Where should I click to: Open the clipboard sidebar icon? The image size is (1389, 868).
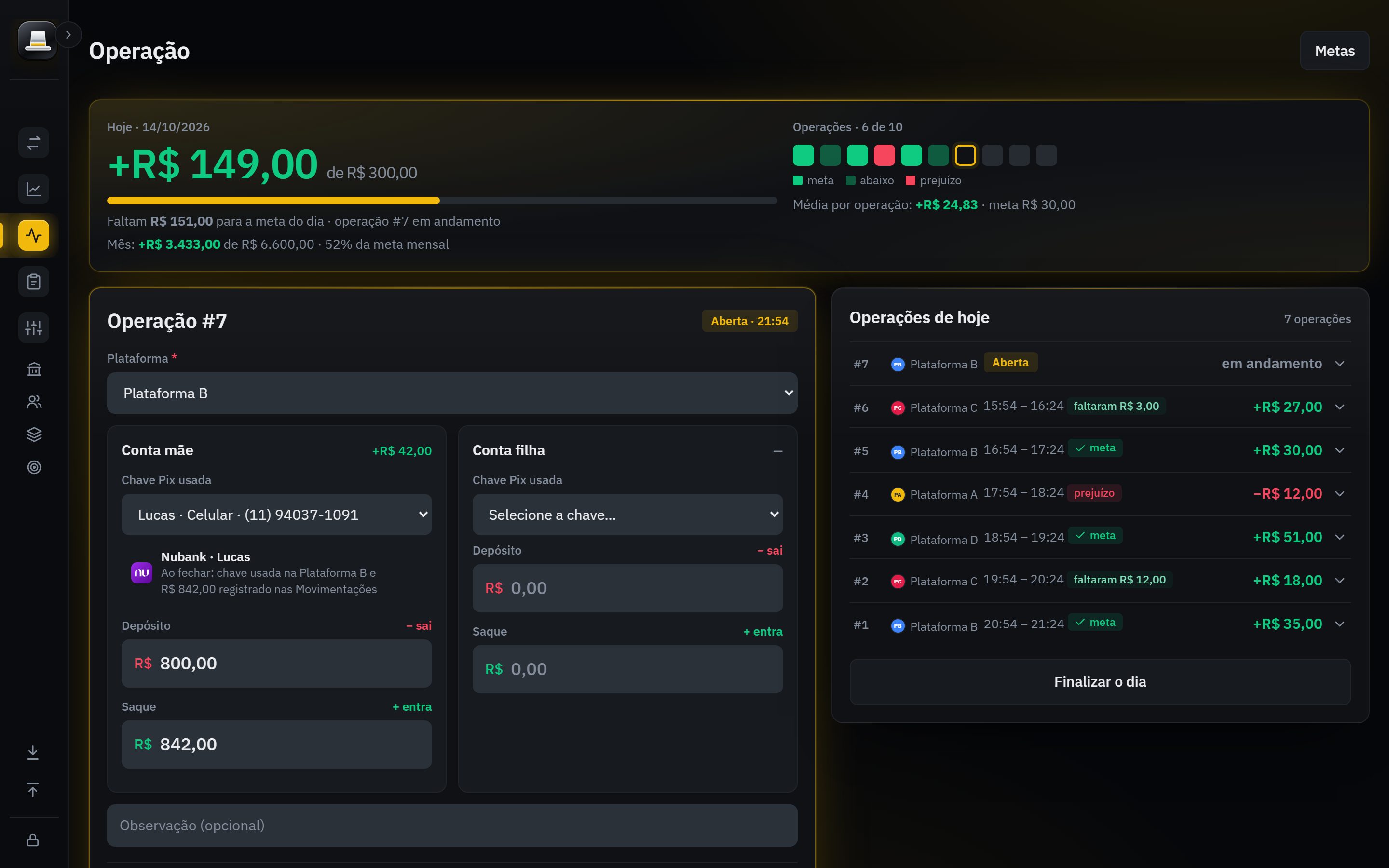(x=34, y=282)
